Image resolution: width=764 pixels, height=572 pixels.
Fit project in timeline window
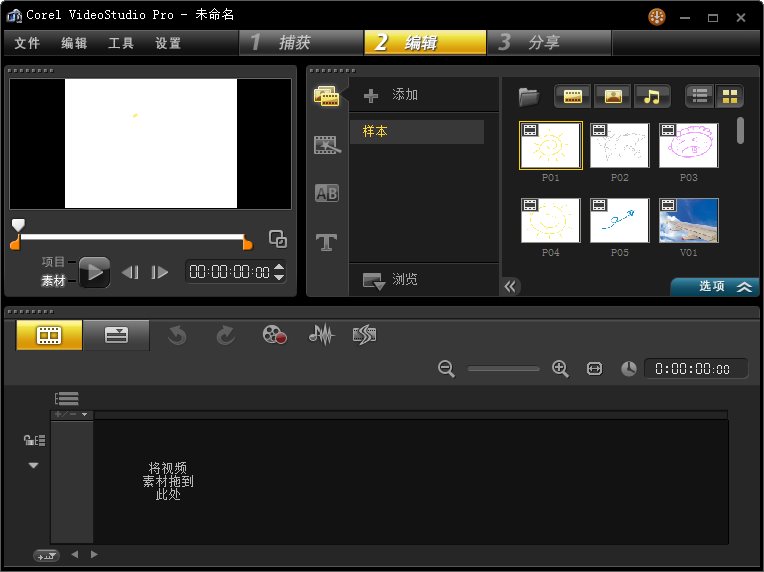pyautogui.click(x=595, y=369)
